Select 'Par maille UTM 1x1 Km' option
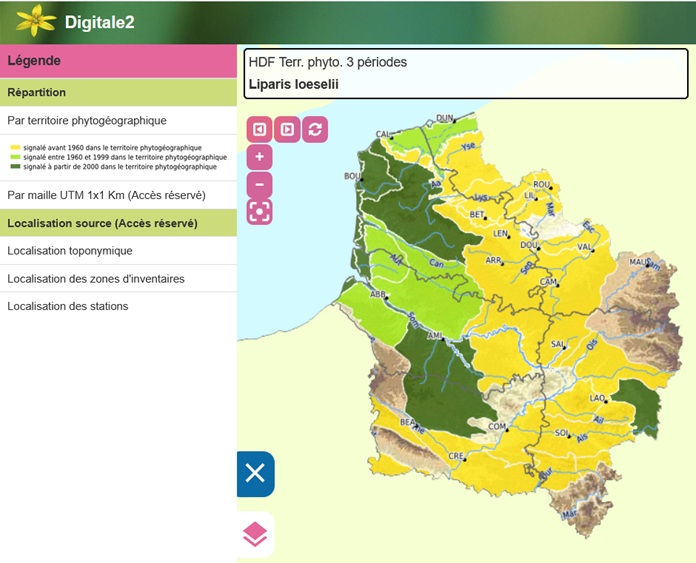This screenshot has height=563, width=696. 106,195
